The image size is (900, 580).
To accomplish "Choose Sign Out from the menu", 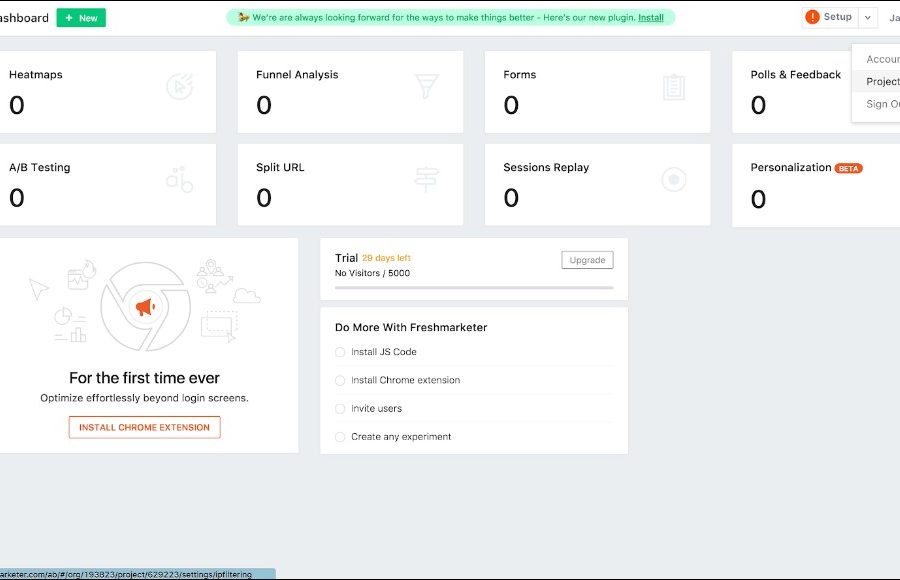I will (x=882, y=104).
